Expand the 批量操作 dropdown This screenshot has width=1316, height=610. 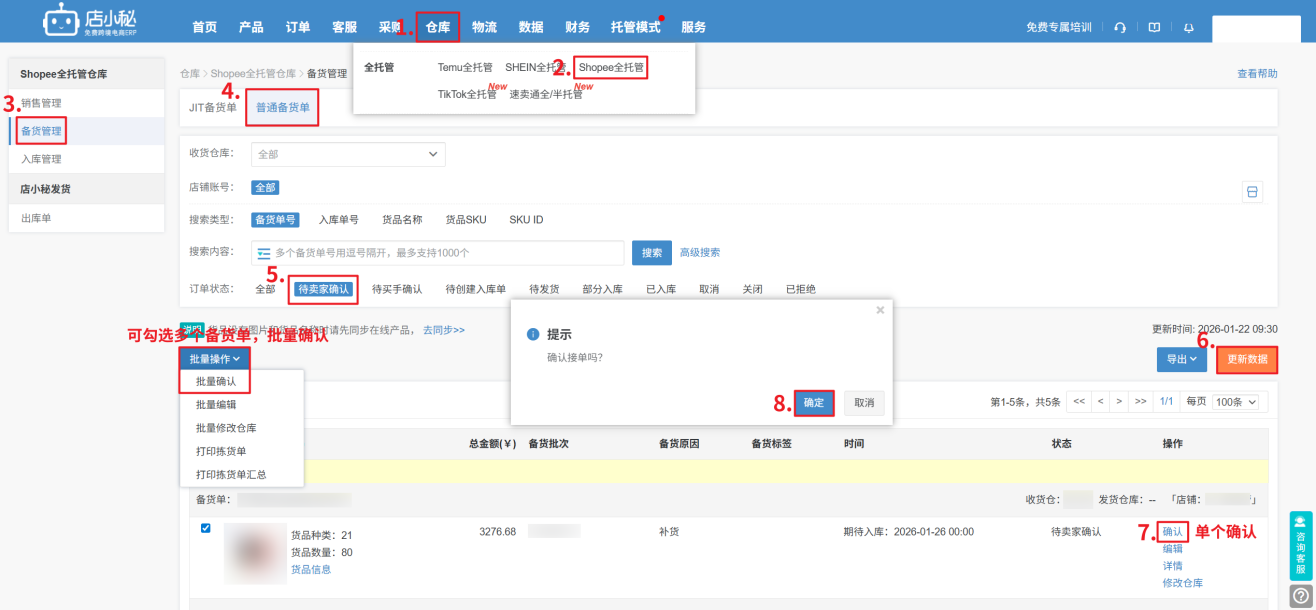(215, 359)
